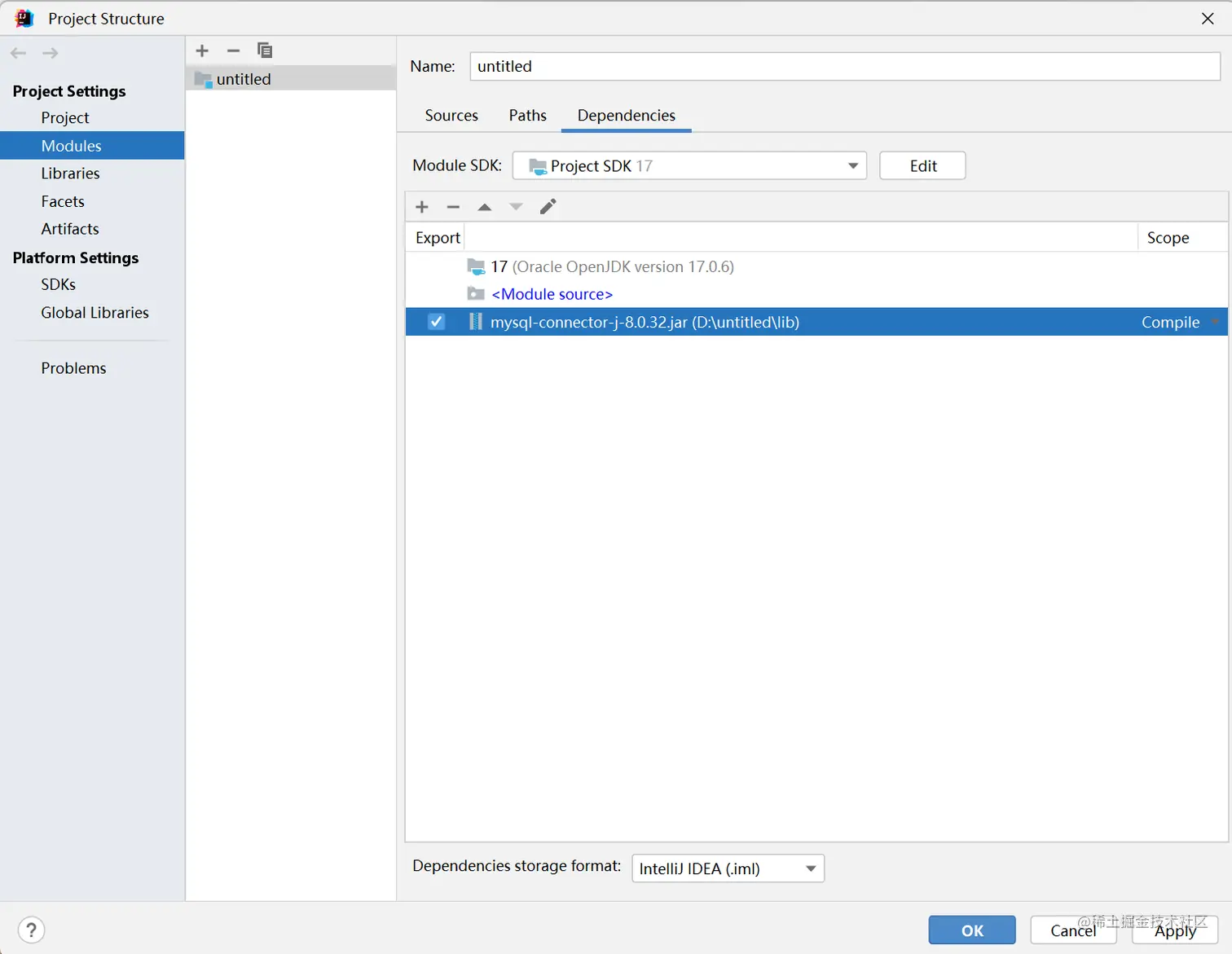The height and width of the screenshot is (954, 1232).
Task: Click the Apply button
Action: click(x=1175, y=930)
